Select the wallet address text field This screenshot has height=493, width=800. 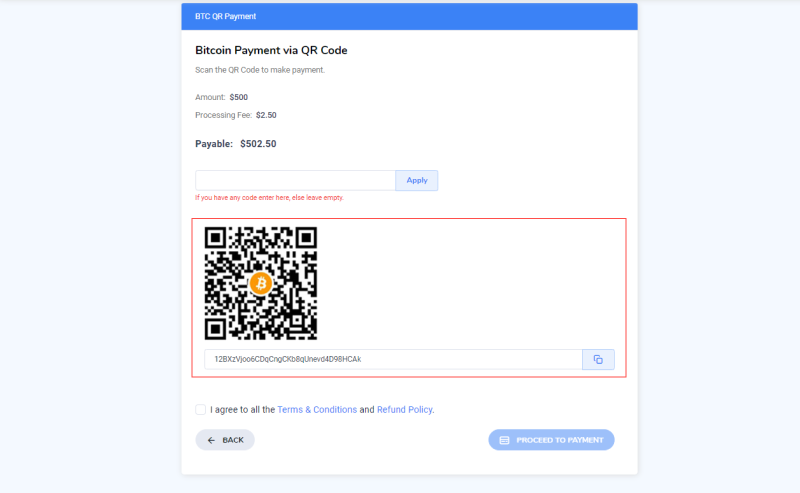(393, 359)
